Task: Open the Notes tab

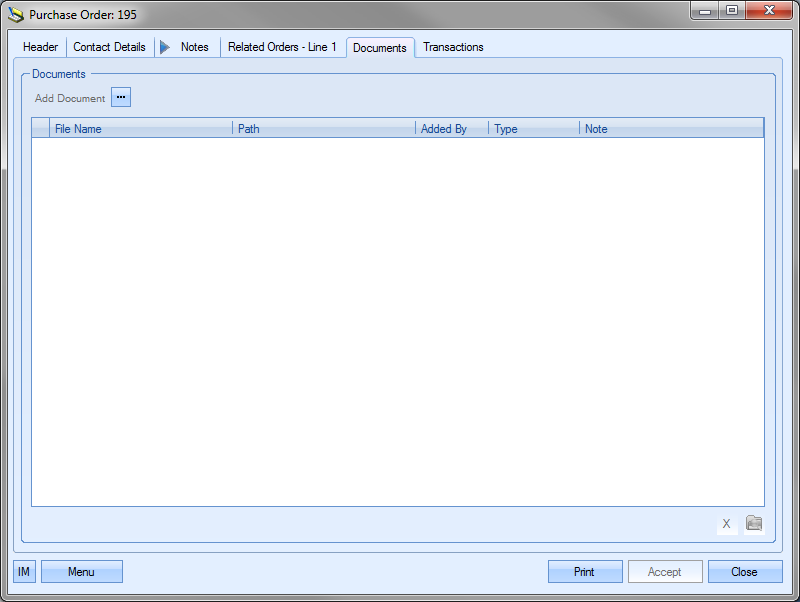Action: tap(194, 47)
